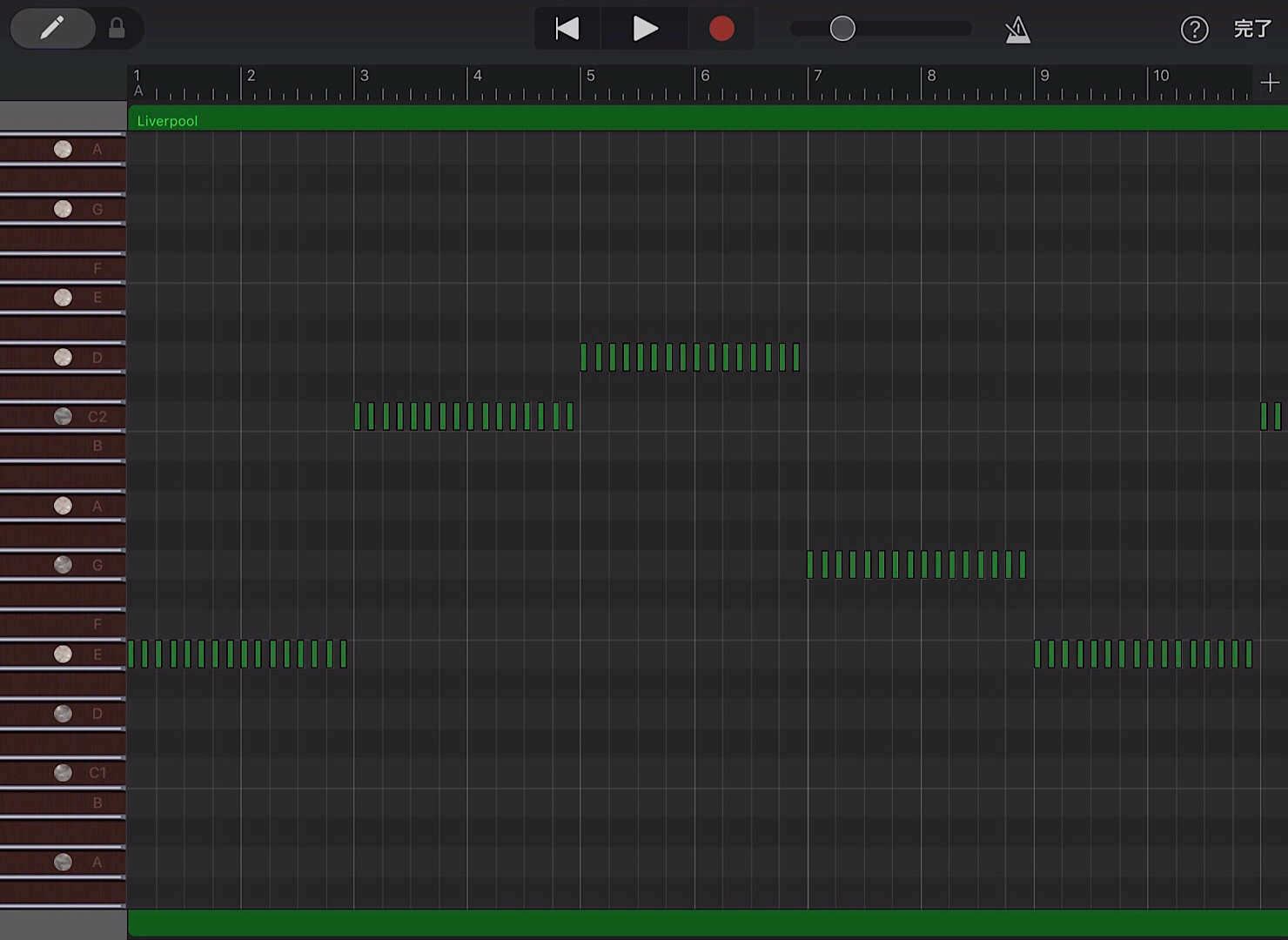Select last D note before bar 7
The width and height of the screenshot is (1288, 940).
[796, 357]
